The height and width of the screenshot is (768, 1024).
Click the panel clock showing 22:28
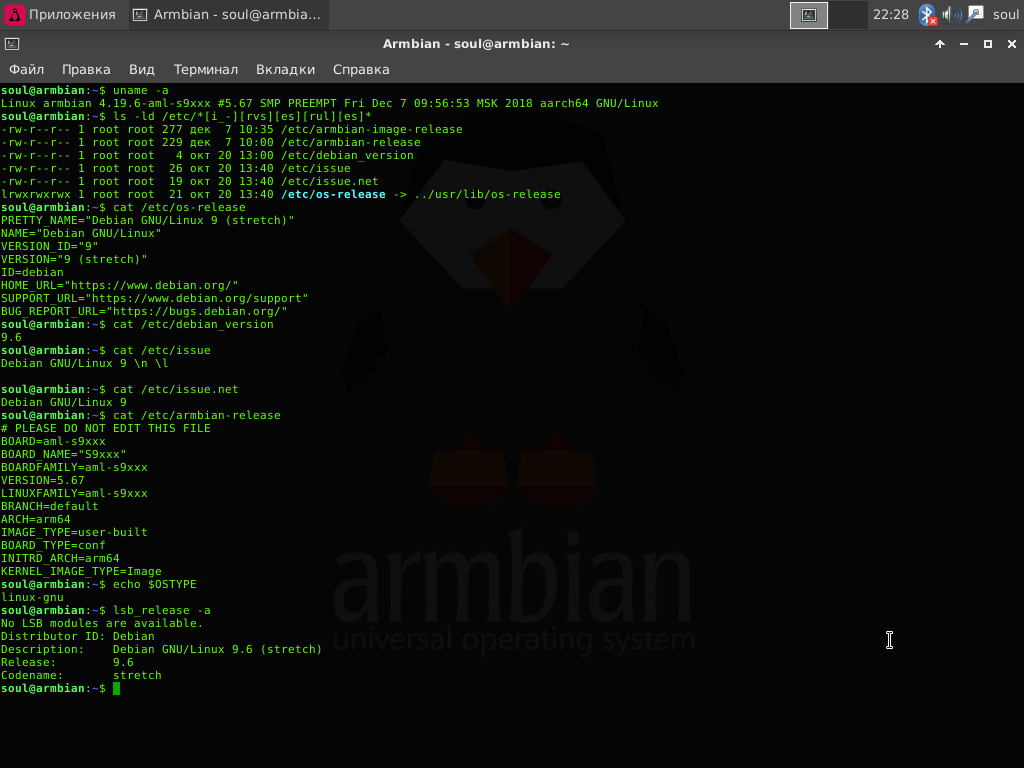point(890,14)
